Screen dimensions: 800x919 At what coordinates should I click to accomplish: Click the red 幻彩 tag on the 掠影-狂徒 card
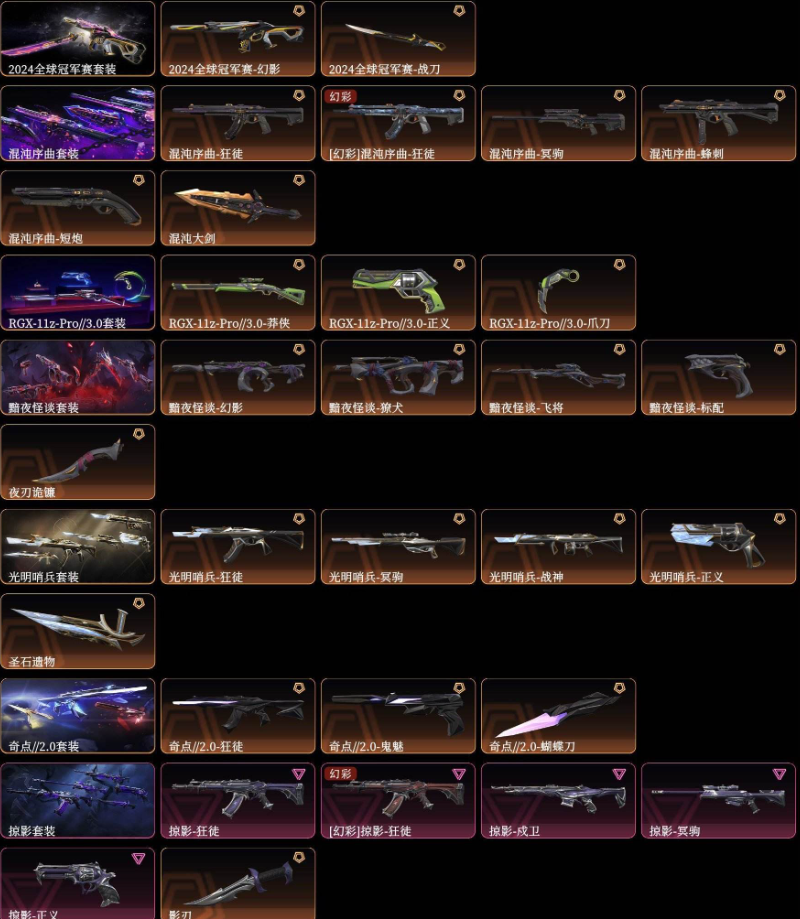[340, 774]
